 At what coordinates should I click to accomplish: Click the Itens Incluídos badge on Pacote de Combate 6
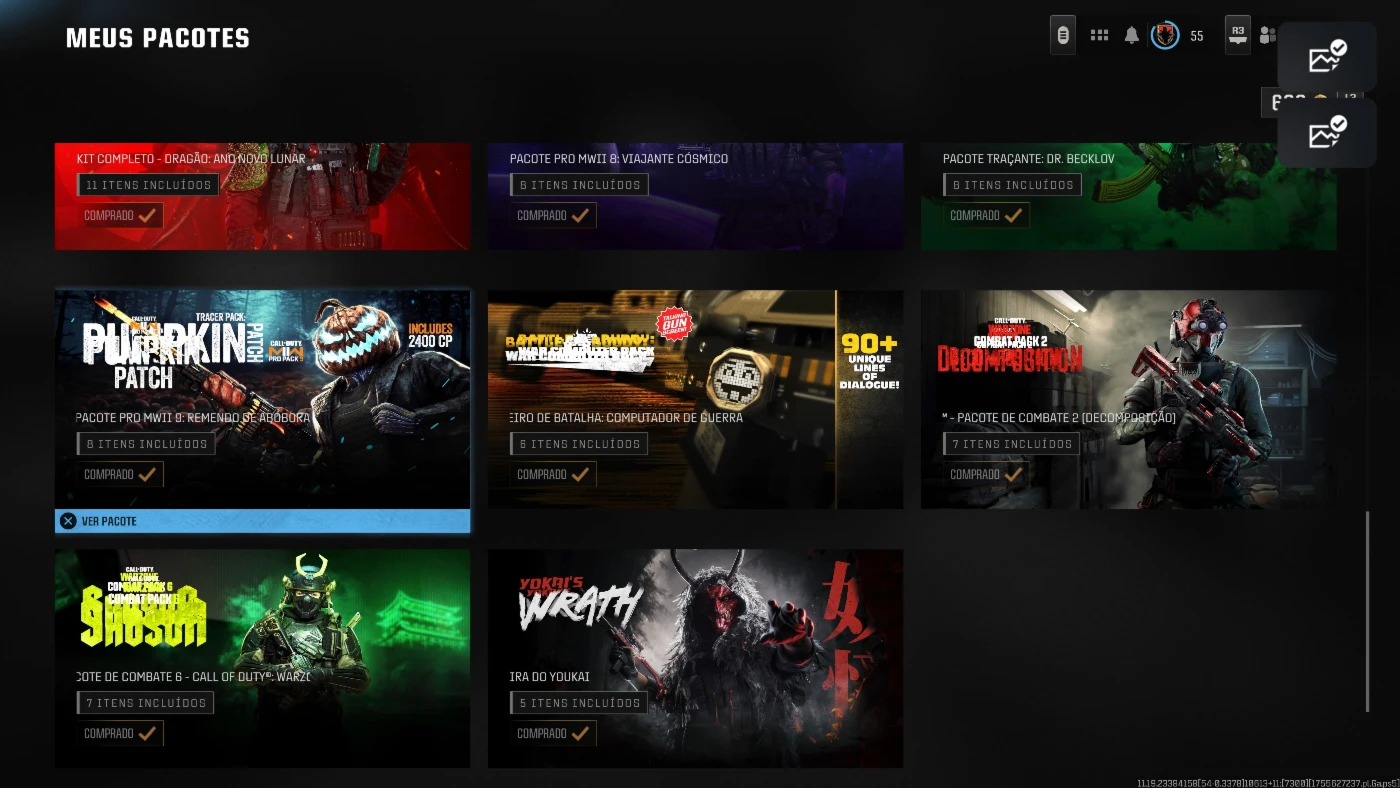click(x=146, y=703)
